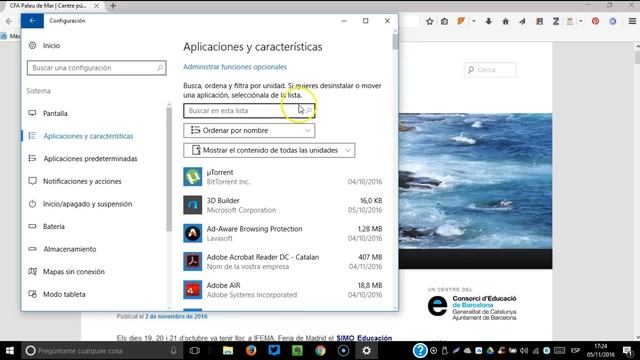Click the 'Cerca' search box on the webpage
640x360 pixels.
(x=490, y=70)
